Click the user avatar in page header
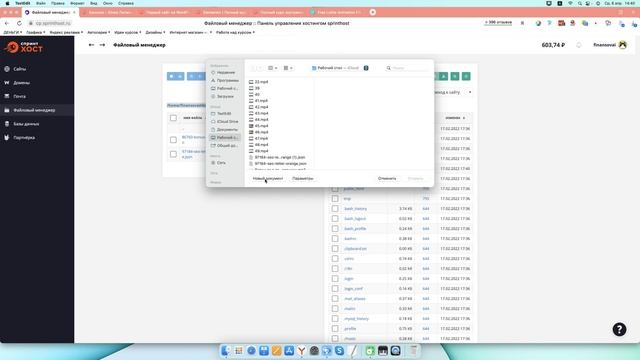Screen dimensions: 640x360 (622, 45)
